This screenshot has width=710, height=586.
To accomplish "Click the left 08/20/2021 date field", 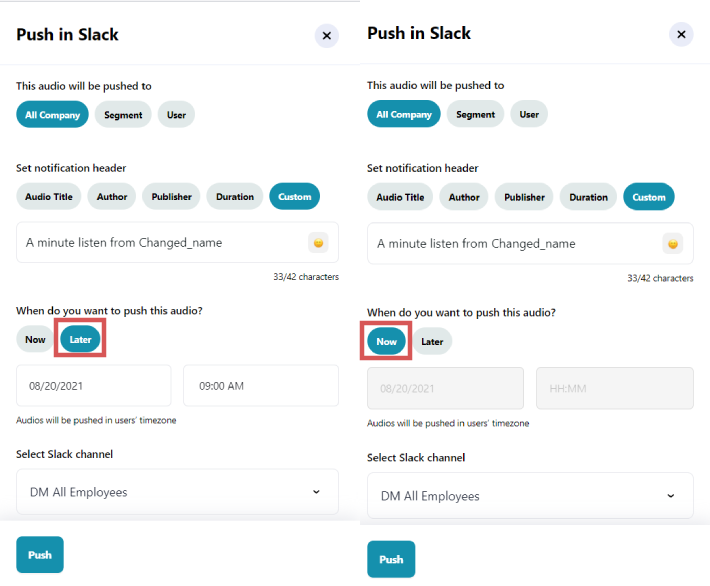I will coord(93,386).
